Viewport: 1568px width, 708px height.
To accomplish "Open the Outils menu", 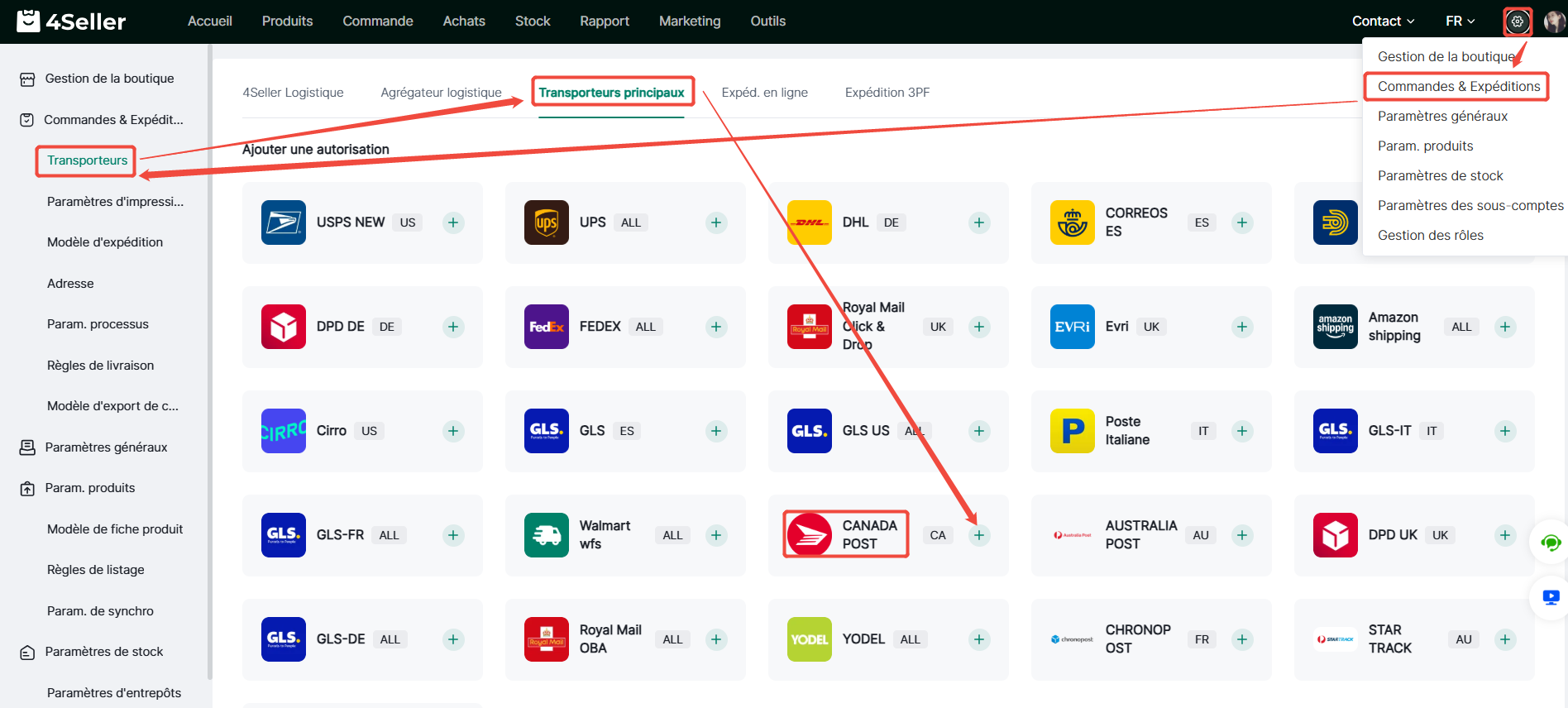I will coord(768,22).
